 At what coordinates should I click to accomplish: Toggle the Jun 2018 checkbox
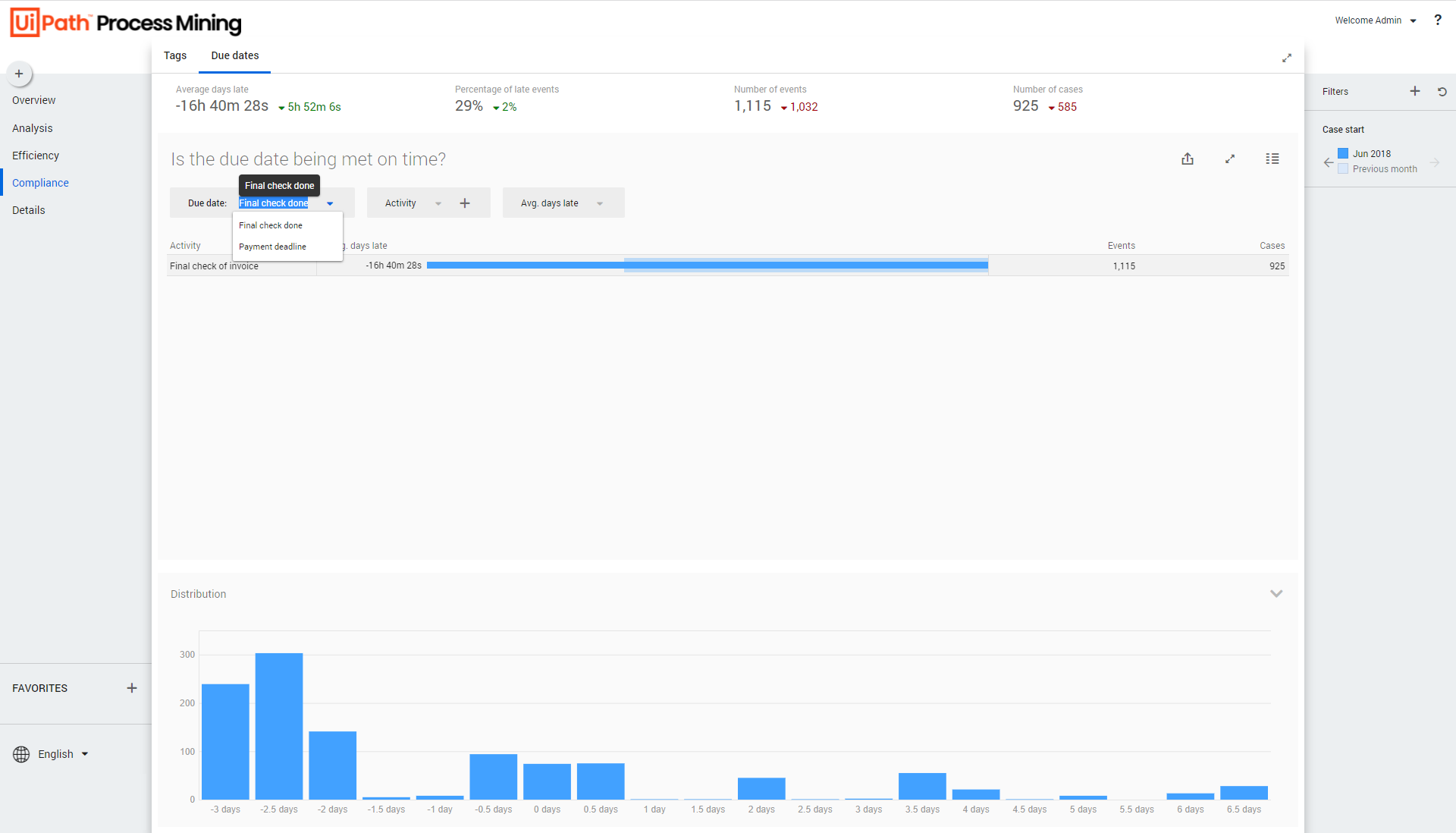[1343, 153]
